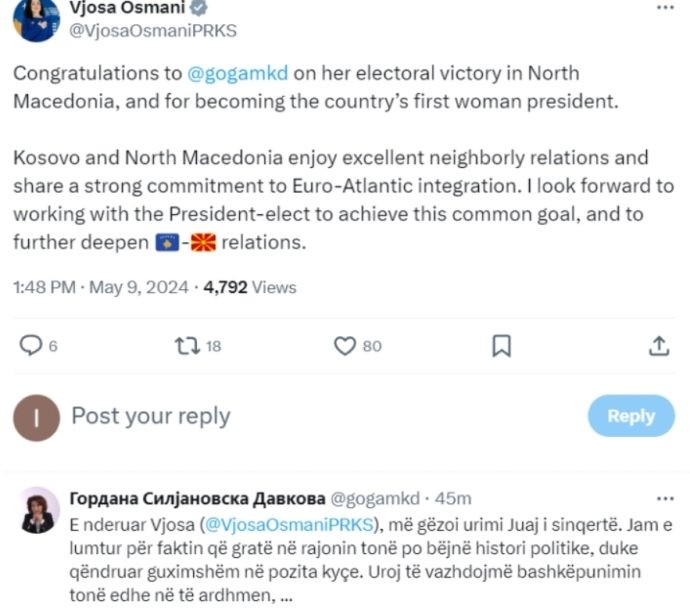Open the 1:48 PM May 9, 2024 timestamp
690x608 pixels.
100,287
